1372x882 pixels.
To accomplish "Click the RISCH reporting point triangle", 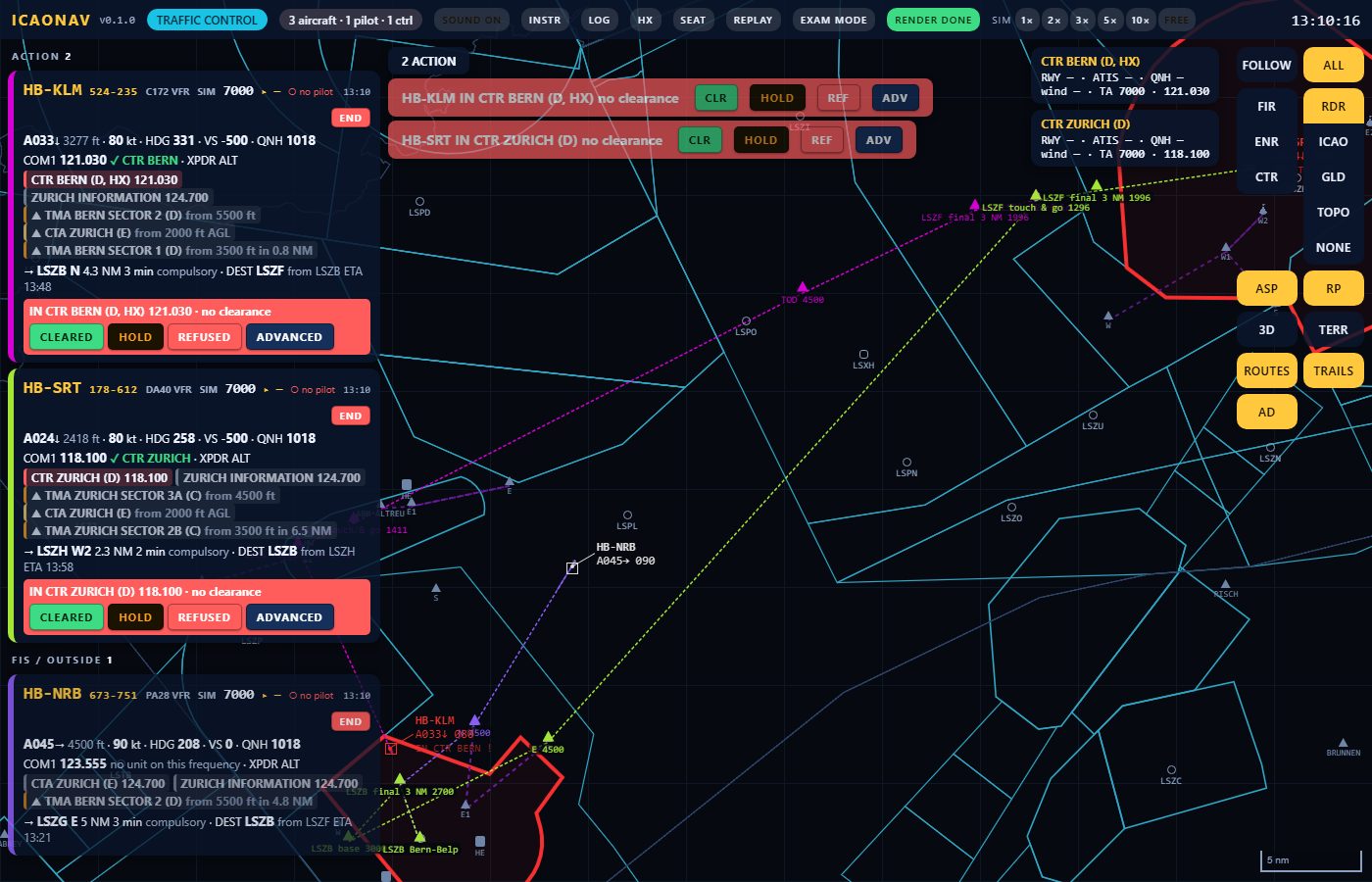I will [x=1225, y=584].
